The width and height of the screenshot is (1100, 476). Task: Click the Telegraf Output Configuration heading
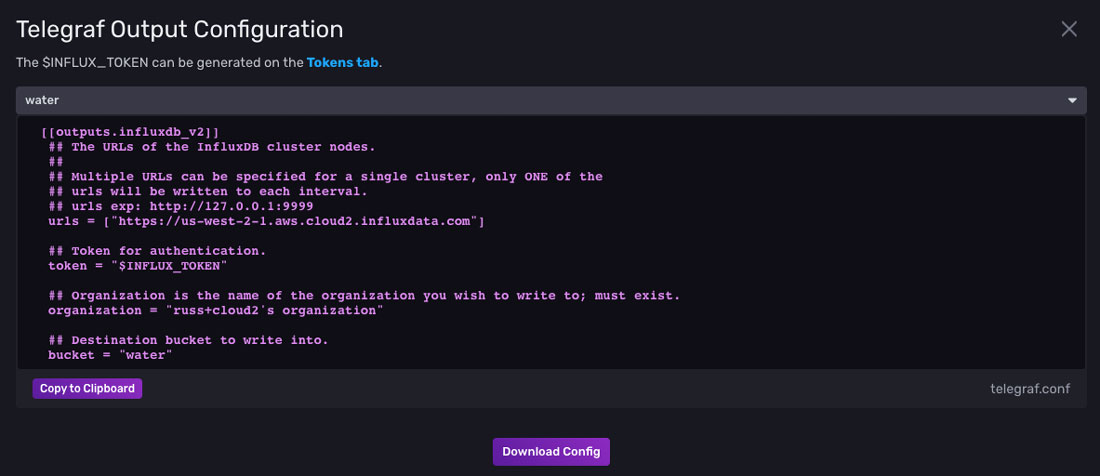(x=180, y=30)
